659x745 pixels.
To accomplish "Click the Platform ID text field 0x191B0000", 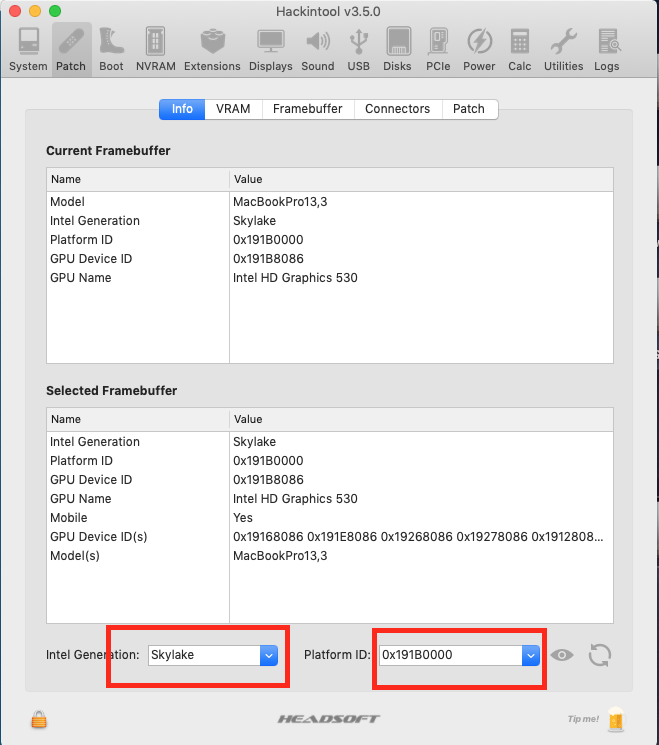I will click(x=450, y=655).
